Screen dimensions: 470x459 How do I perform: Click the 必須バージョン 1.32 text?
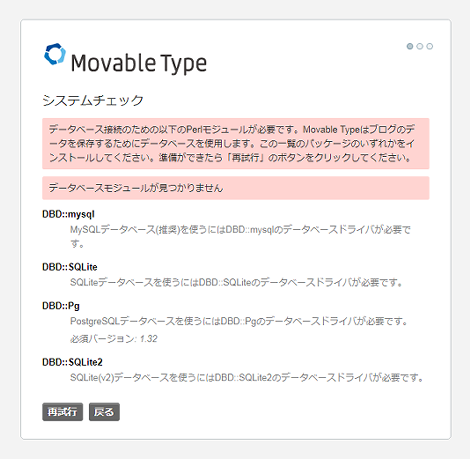114,339
